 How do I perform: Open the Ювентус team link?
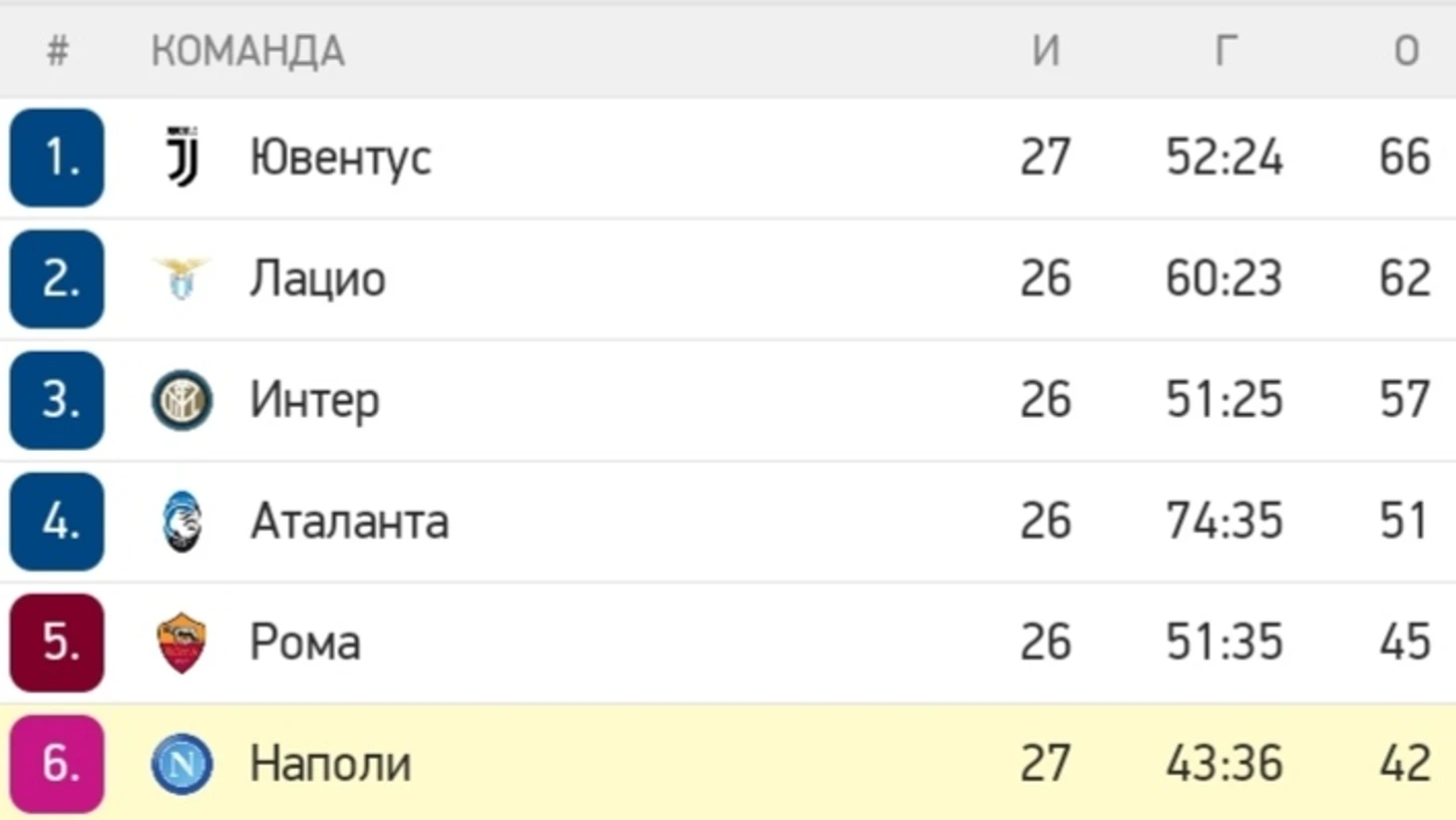340,158
